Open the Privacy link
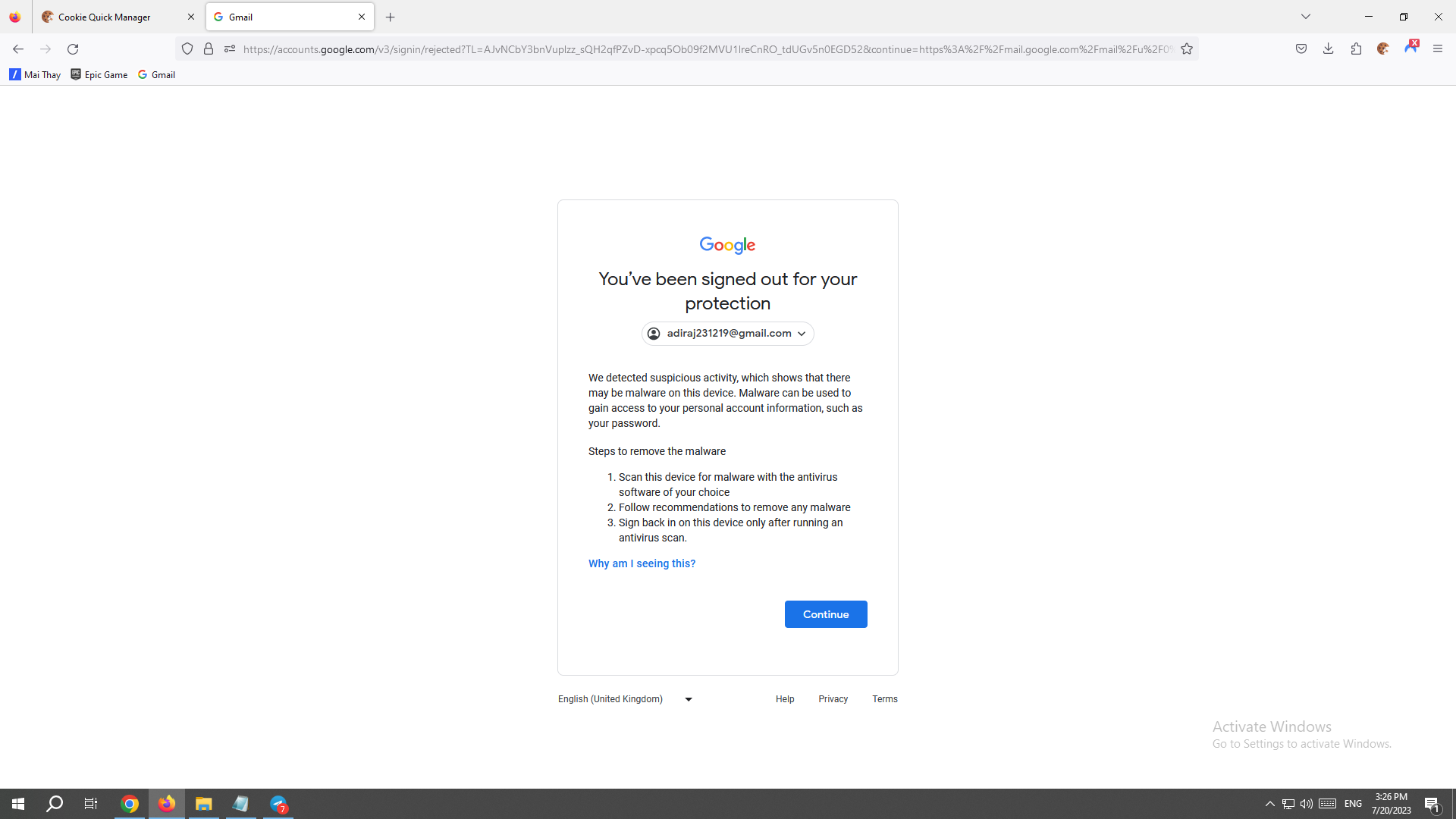Screen dimensions: 1456x819 833,699
